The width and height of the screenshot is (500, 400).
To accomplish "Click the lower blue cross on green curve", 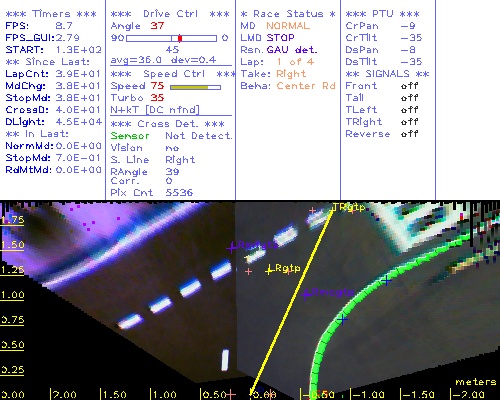I will tap(342, 319).
